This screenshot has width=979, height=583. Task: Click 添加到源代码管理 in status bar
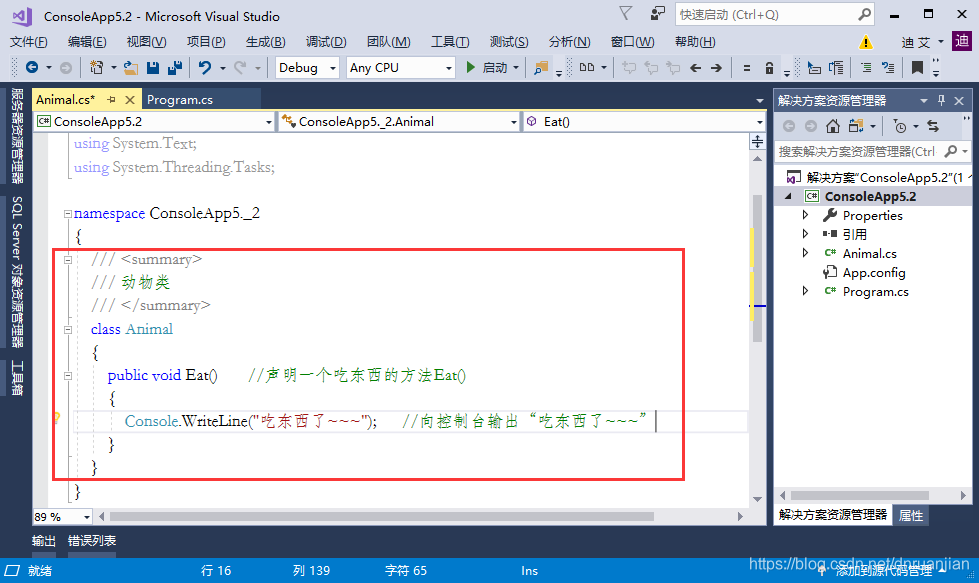click(883, 571)
